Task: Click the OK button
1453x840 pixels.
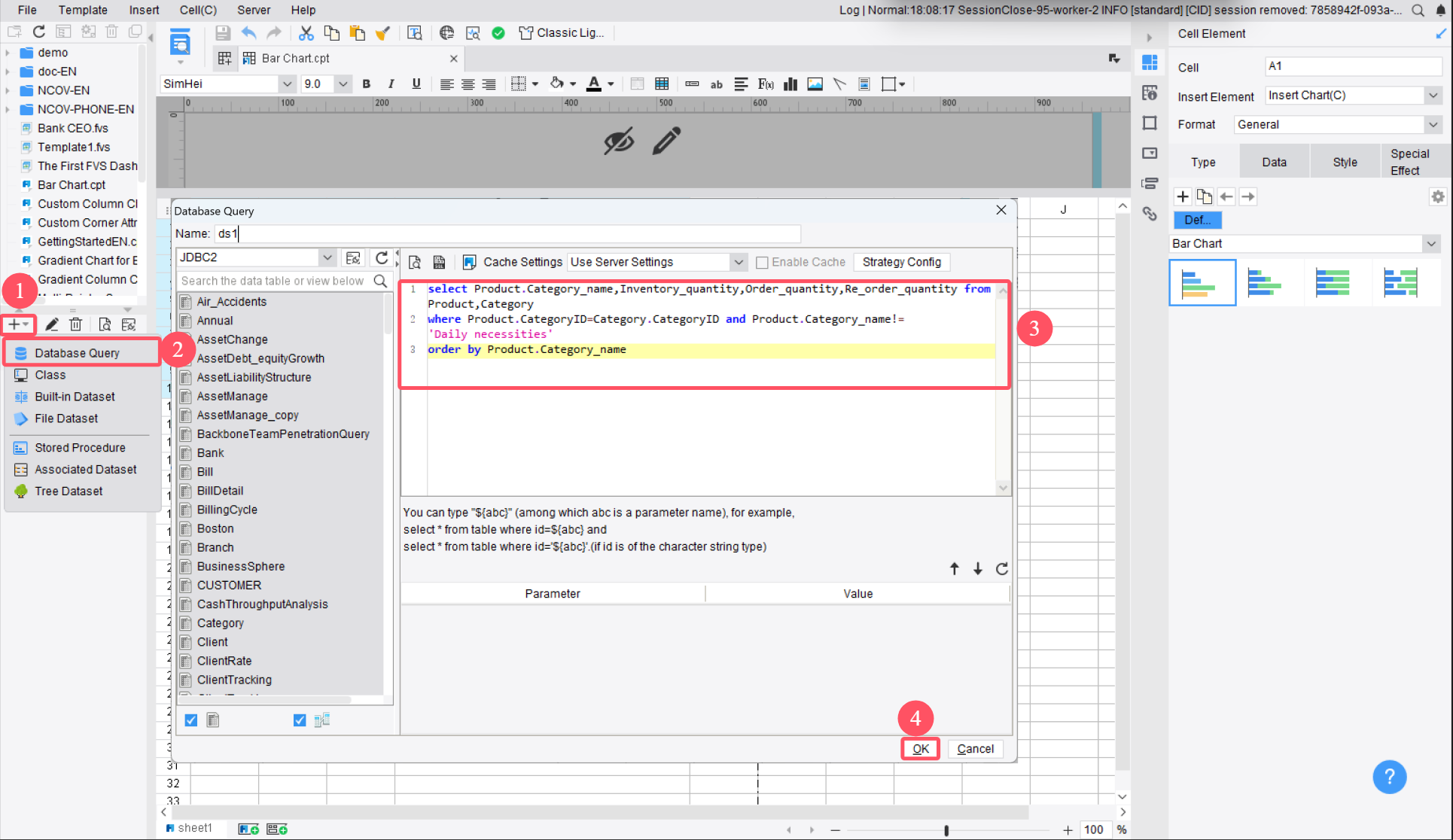Action: [920, 749]
